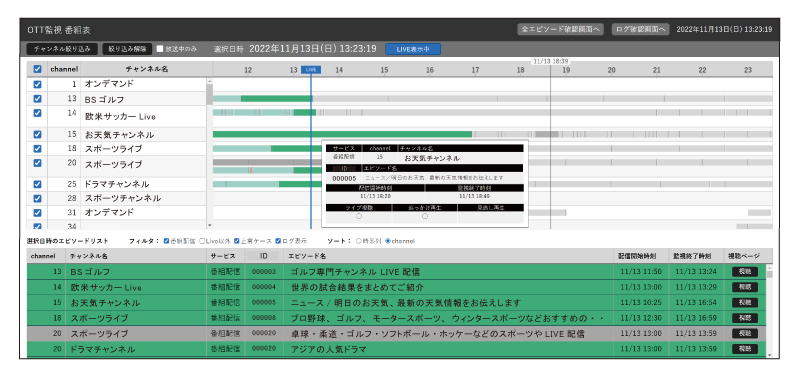Click 視聴 in the 卓球・柔道 episode row

(x=745, y=334)
